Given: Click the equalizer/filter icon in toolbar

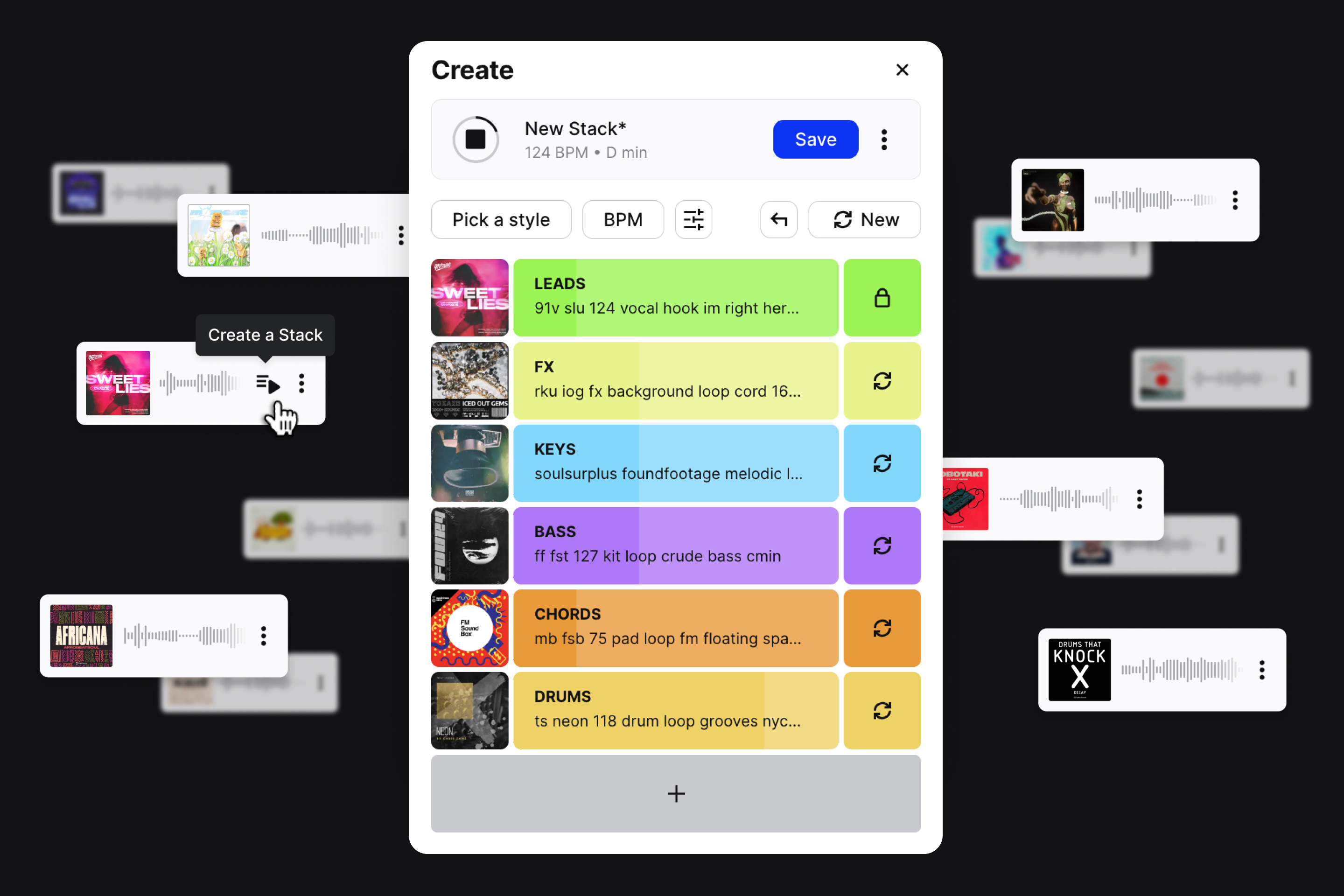Looking at the screenshot, I should [693, 219].
